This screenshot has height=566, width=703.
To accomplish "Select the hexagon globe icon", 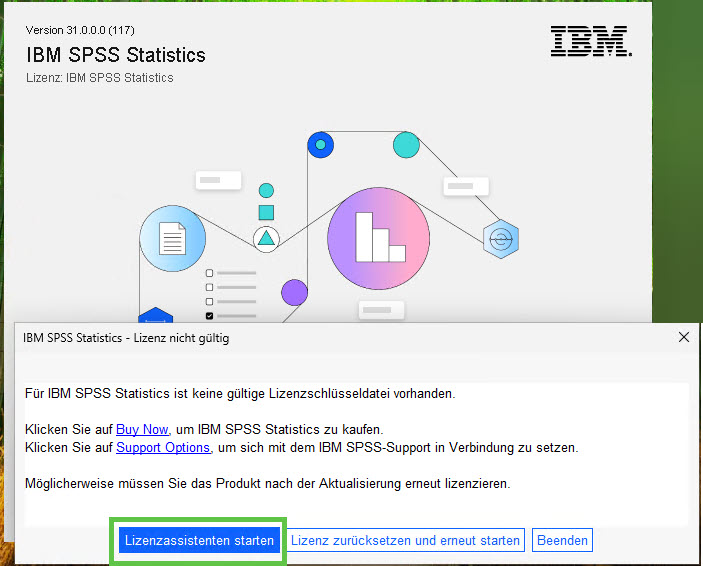I will click(x=500, y=239).
